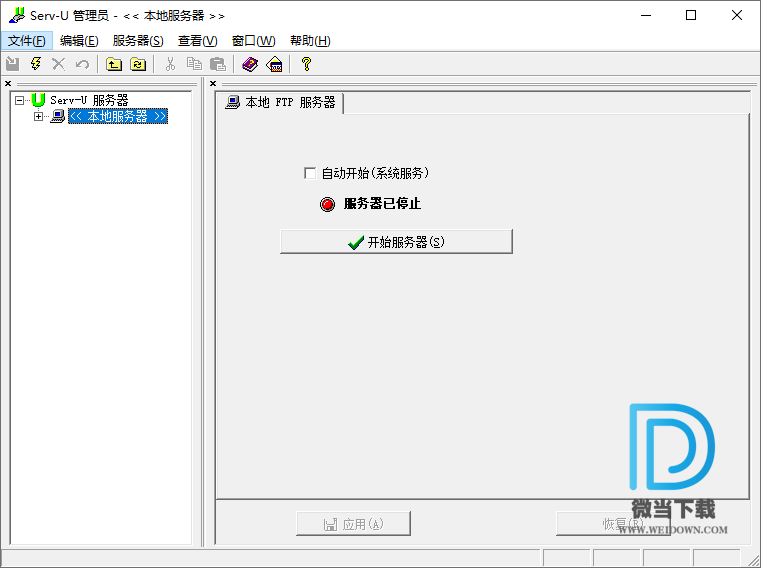761x568 pixels.
Task: Click the Serv-U application title icon
Action: [x=17, y=16]
